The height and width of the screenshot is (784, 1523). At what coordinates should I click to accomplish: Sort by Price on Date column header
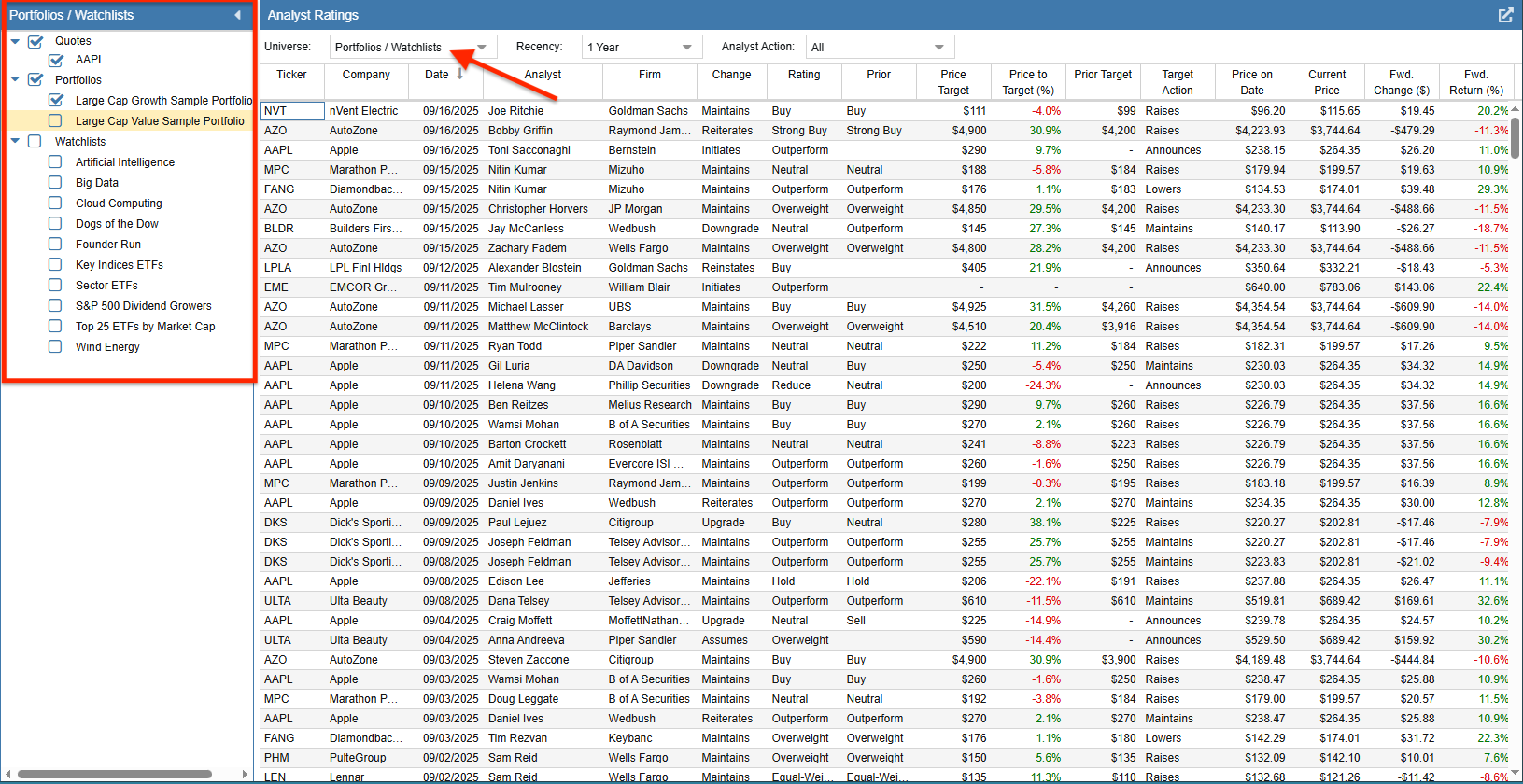coord(1252,82)
